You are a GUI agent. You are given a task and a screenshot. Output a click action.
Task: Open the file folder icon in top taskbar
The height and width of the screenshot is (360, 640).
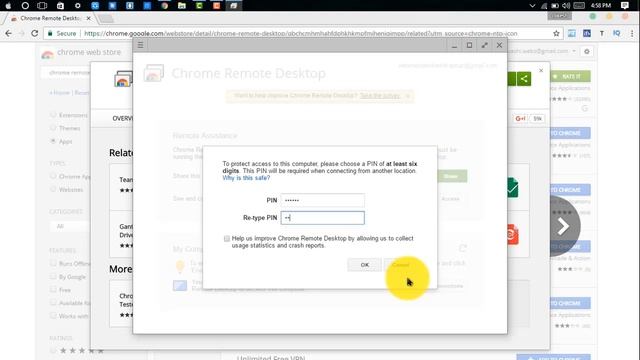tap(182, 6)
